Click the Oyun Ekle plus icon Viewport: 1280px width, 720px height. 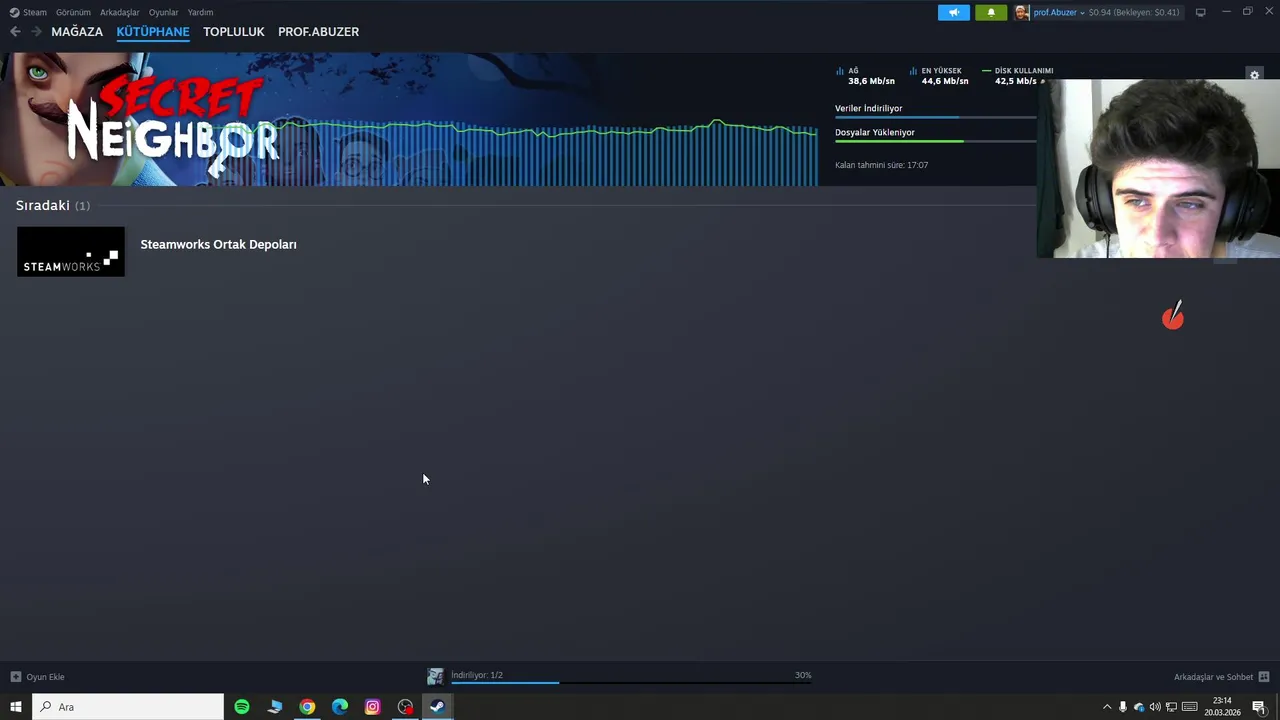(x=15, y=677)
